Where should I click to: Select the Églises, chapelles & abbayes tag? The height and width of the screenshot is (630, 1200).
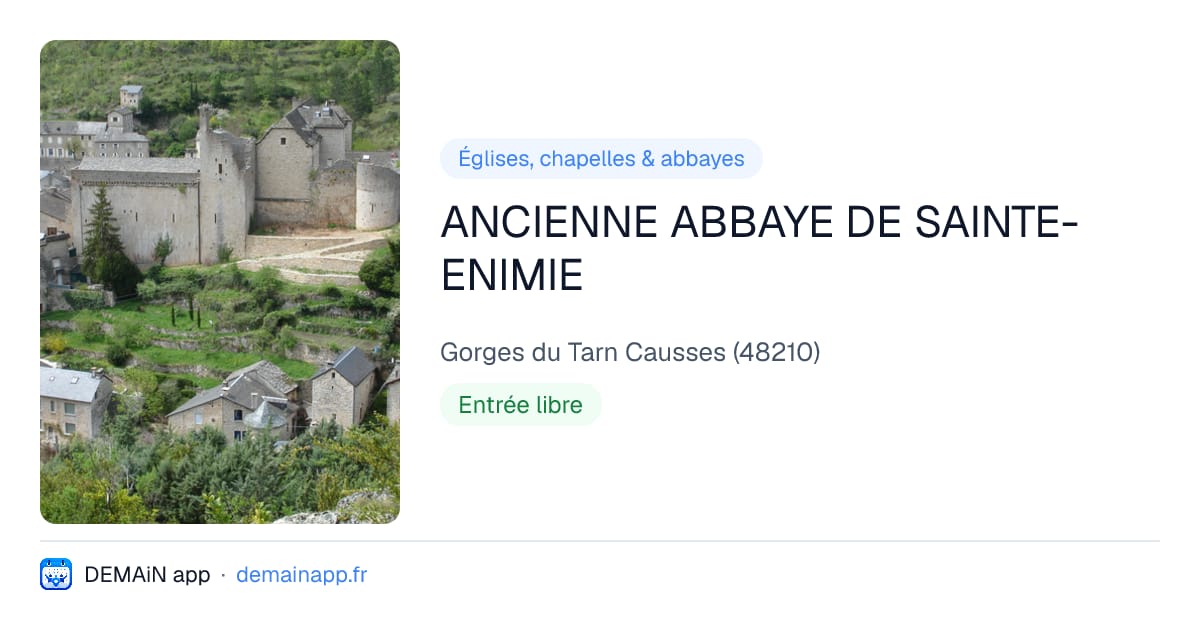(601, 159)
